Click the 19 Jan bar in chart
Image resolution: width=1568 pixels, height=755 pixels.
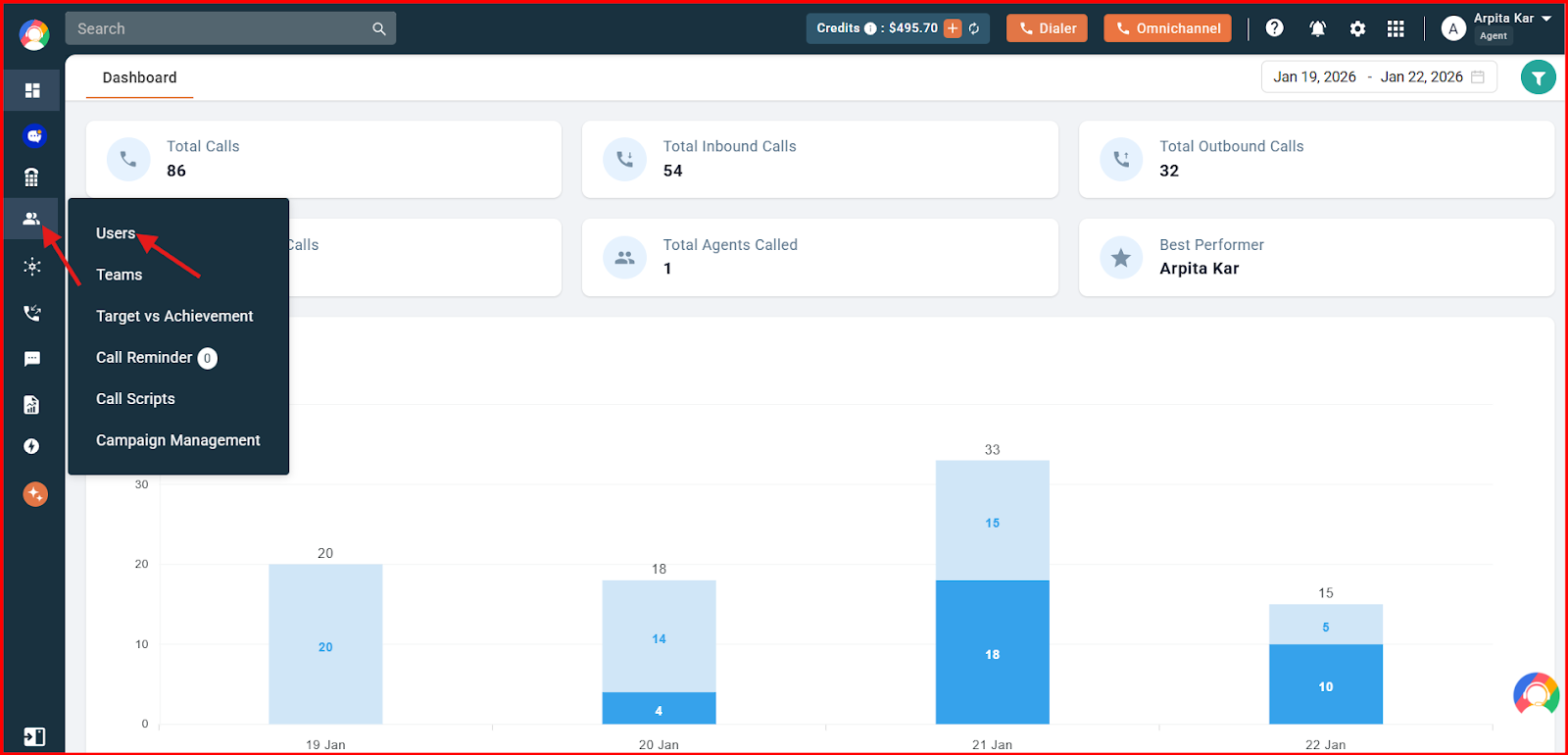325,644
